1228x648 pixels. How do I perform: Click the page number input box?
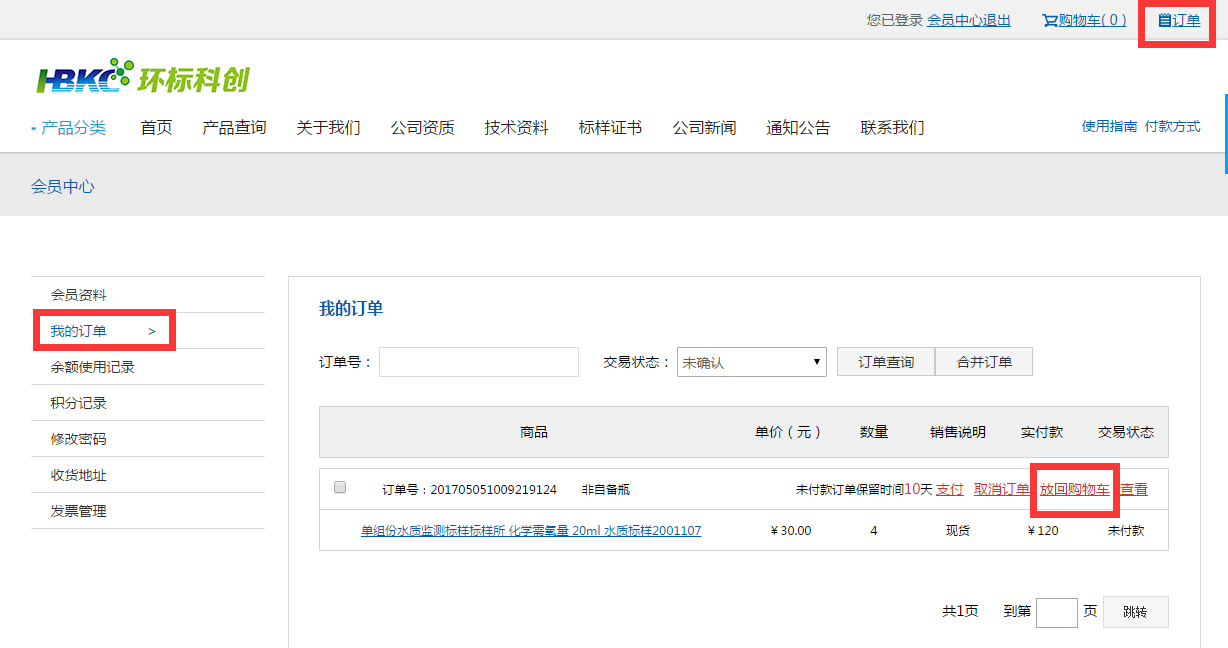(x=1056, y=612)
